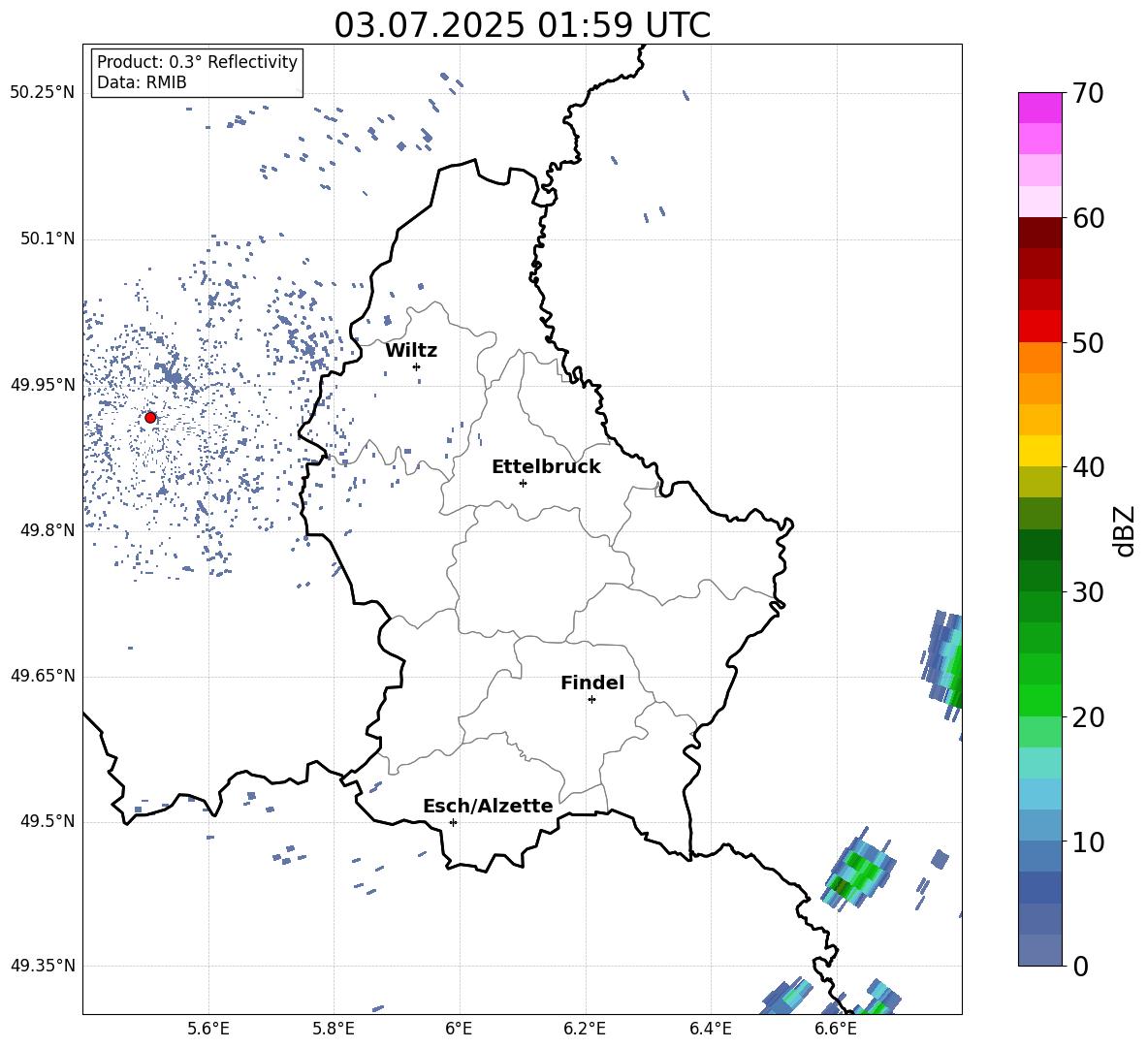Click the colorbar tick value 70
The width and height of the screenshot is (1148, 1048).
coord(1088,94)
